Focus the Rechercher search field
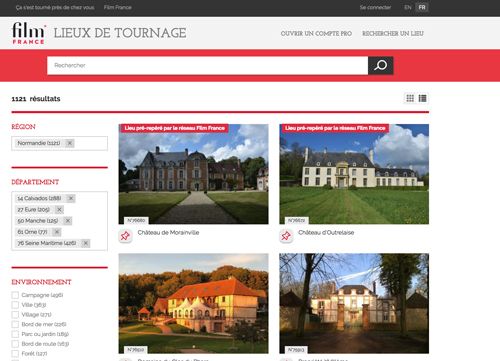Screen dimensions: 500x361 pyautogui.click(x=207, y=65)
